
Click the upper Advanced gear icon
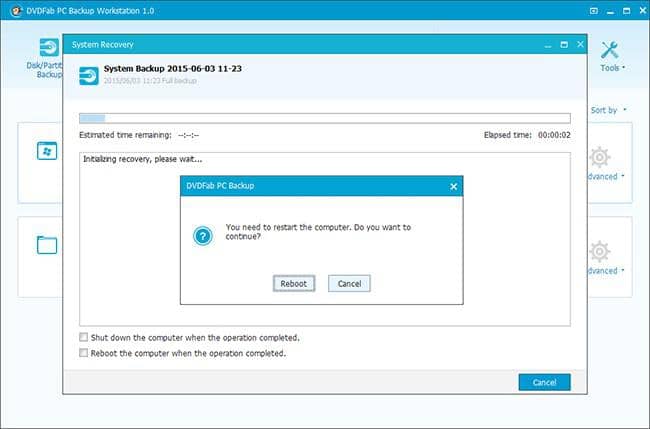[599, 157]
